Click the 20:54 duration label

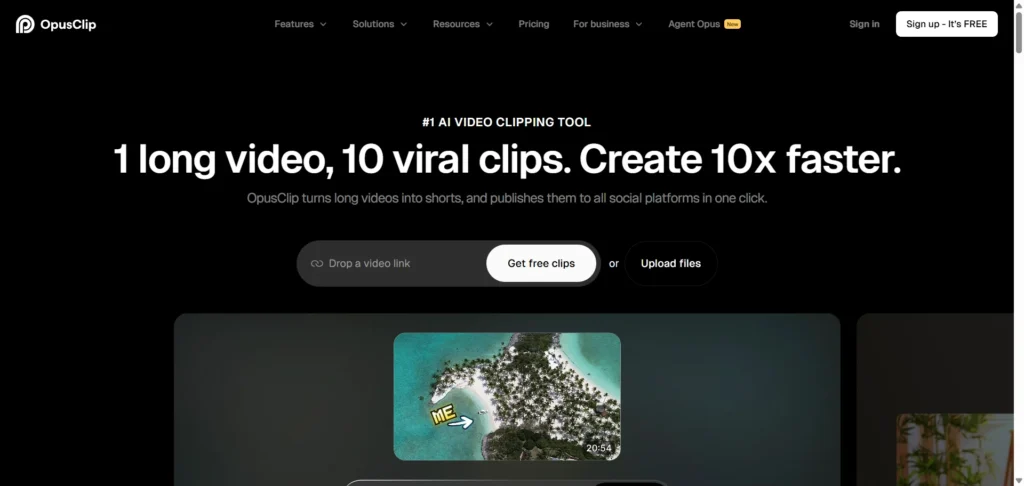click(598, 448)
